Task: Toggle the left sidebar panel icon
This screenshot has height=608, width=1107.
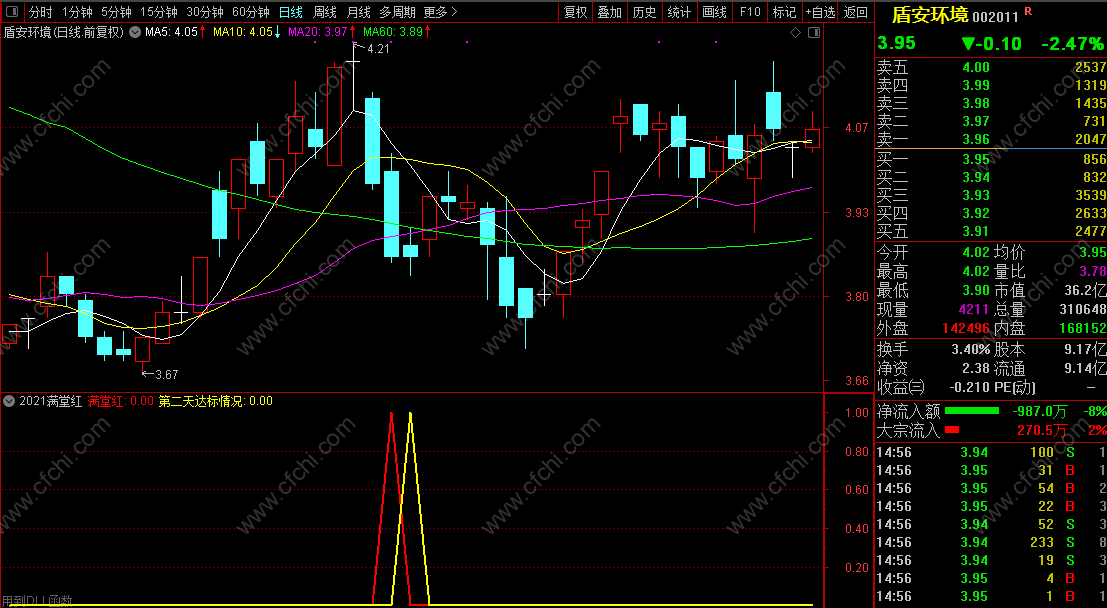Action: pos(12,12)
